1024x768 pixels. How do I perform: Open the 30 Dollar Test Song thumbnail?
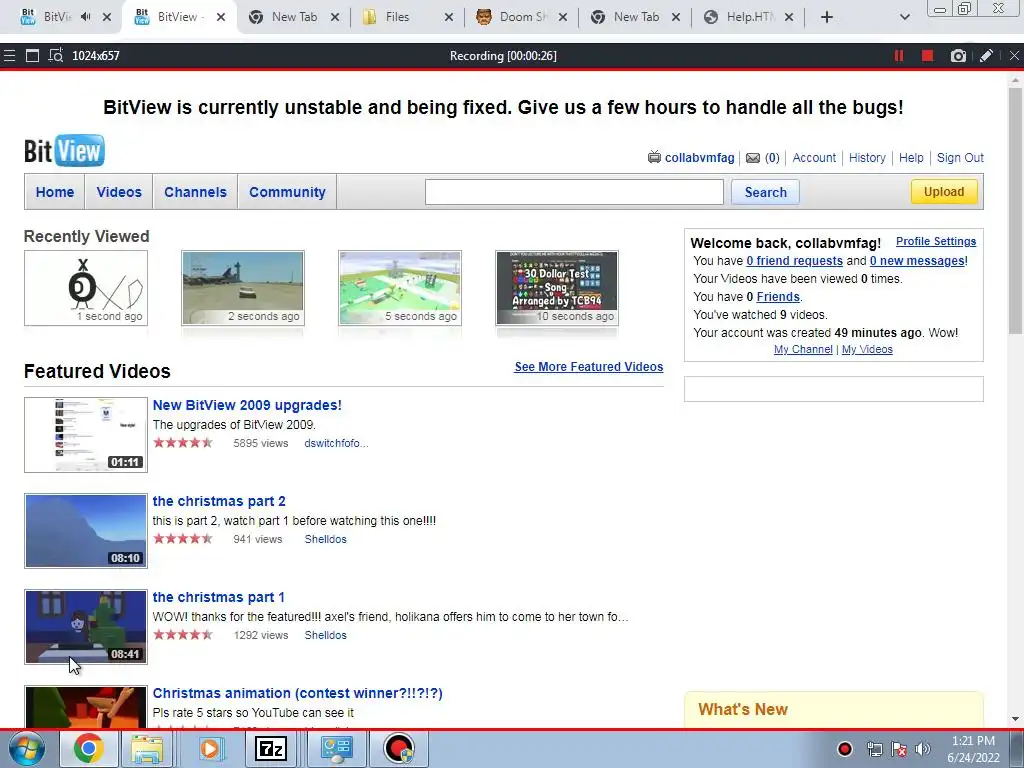pos(557,288)
